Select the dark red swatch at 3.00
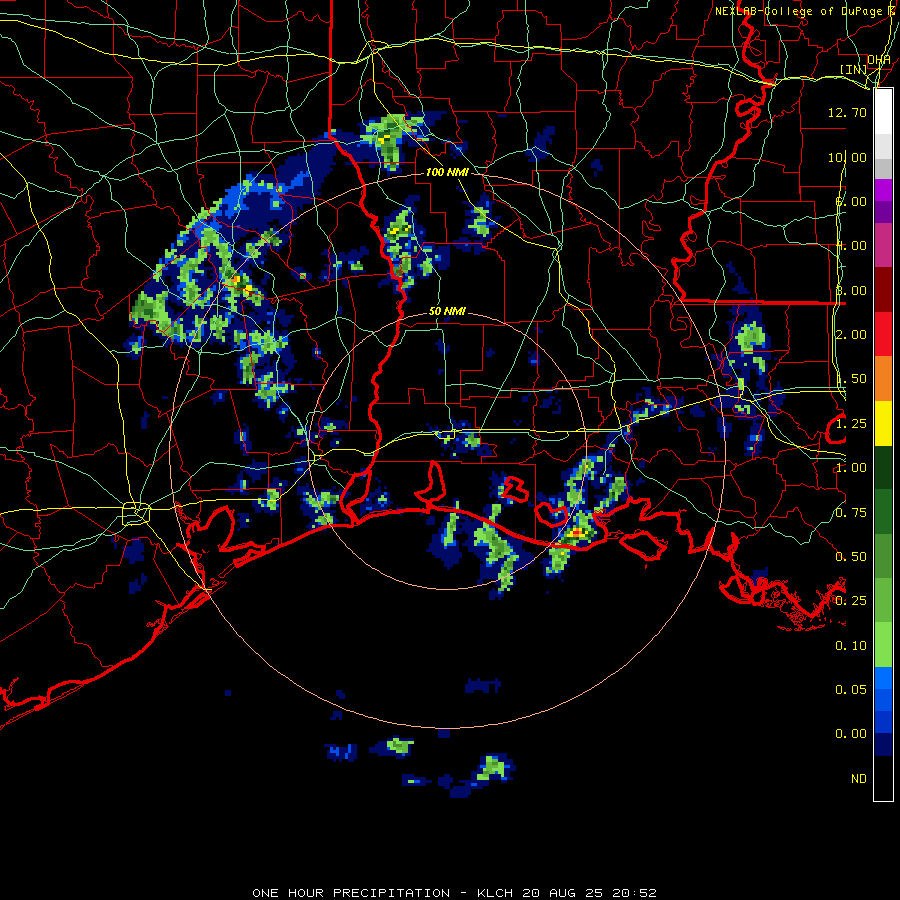This screenshot has width=900, height=900. [x=883, y=290]
